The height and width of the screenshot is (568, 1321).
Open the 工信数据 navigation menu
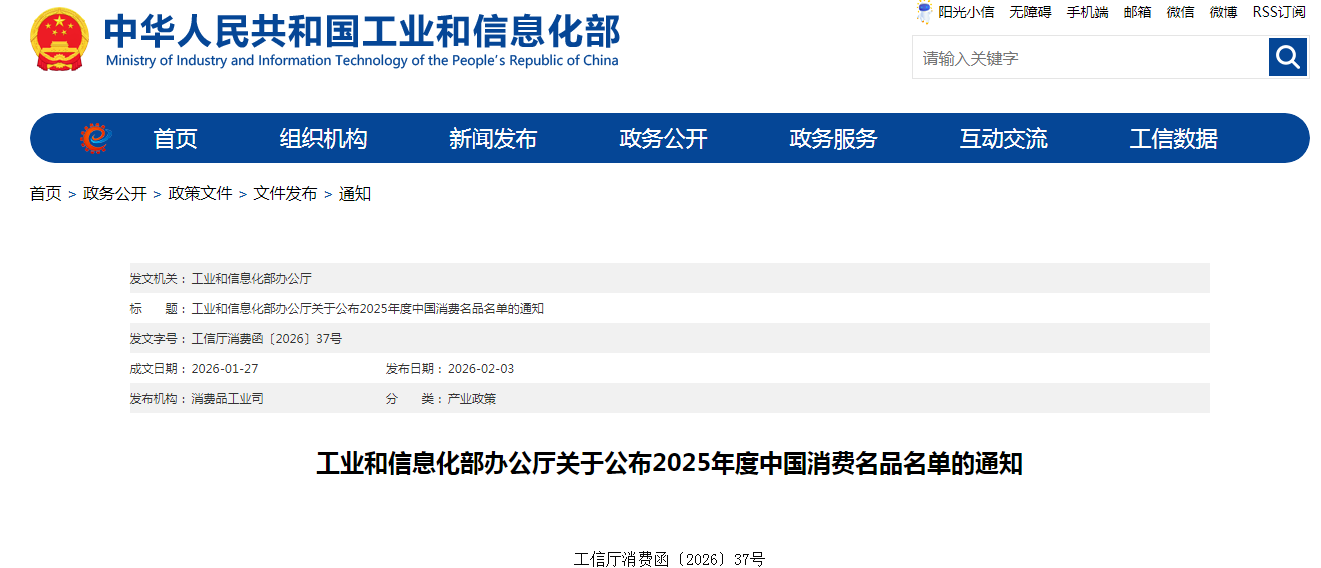coord(1174,139)
